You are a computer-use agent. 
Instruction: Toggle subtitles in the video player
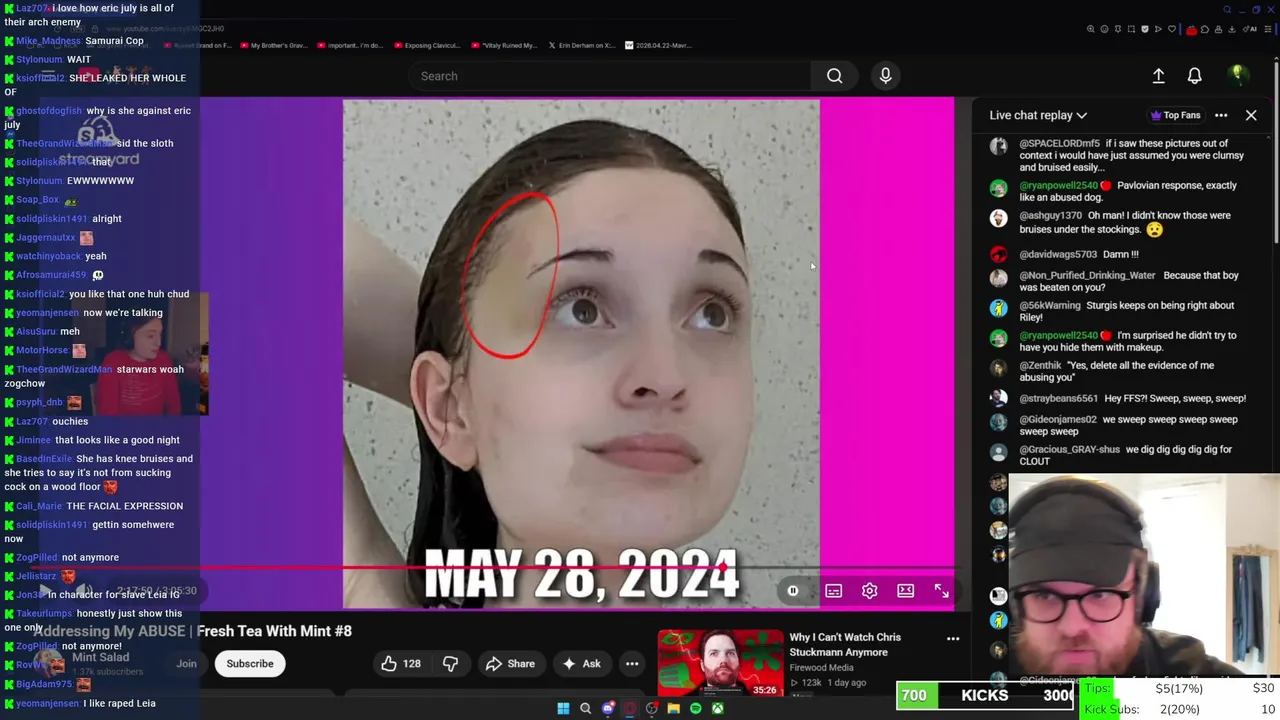(833, 591)
